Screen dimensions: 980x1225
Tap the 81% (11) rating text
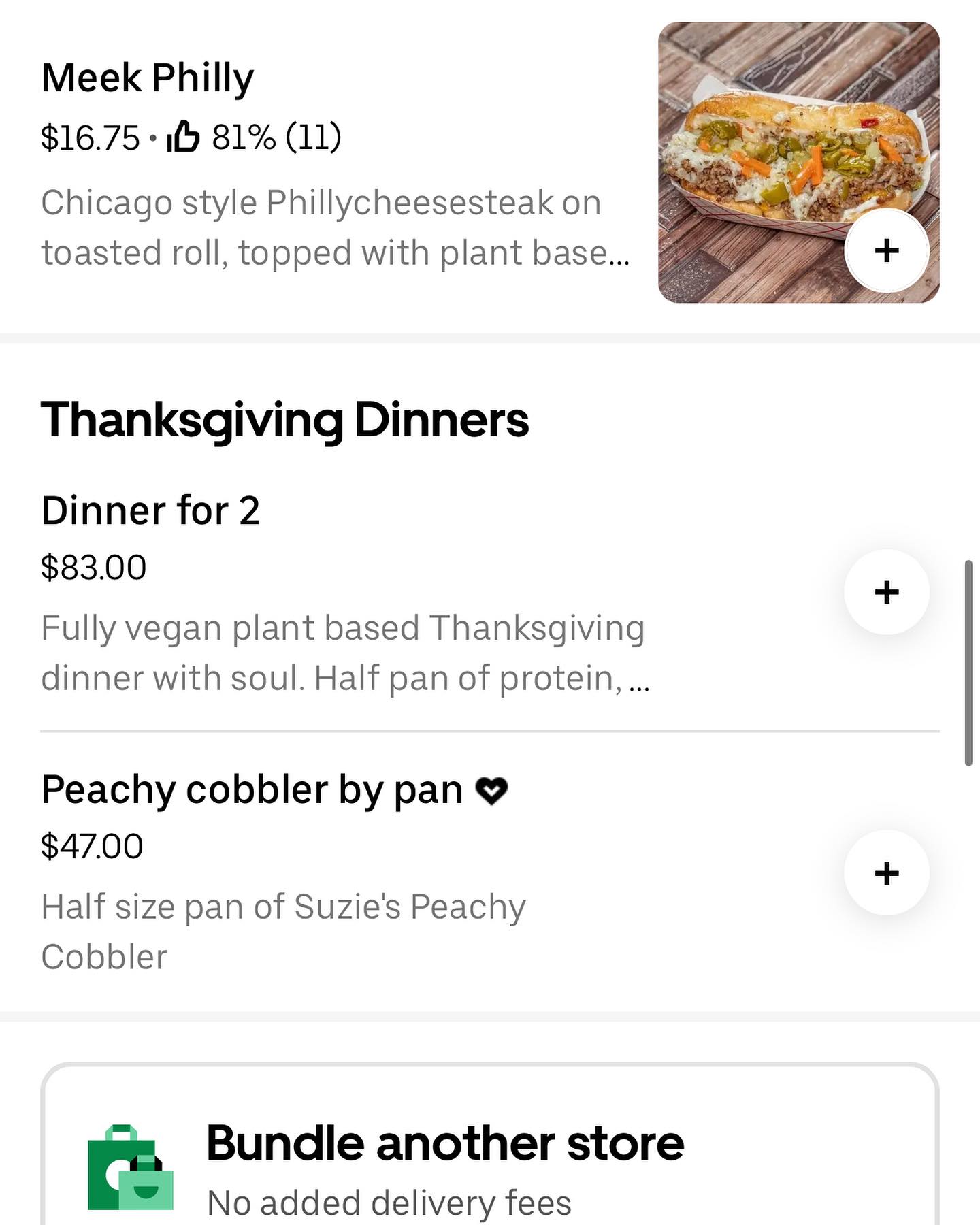pos(276,136)
